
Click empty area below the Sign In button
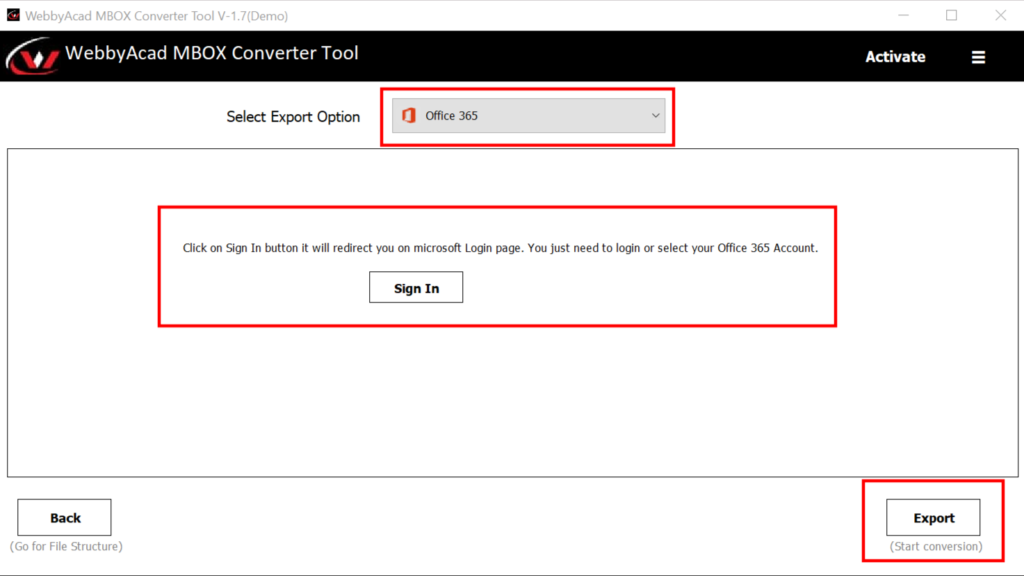click(500, 400)
